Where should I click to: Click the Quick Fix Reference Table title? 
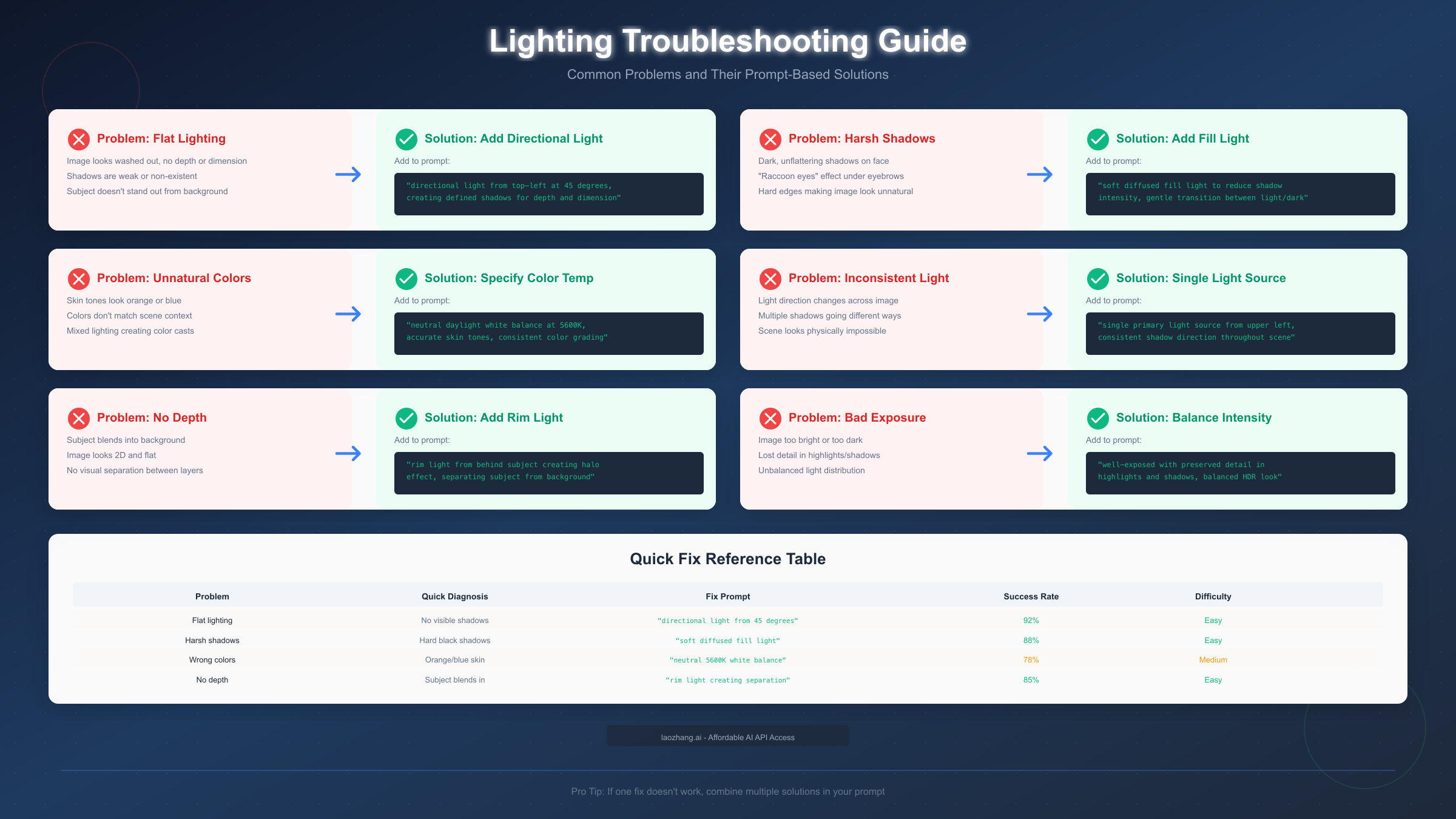coord(728,559)
